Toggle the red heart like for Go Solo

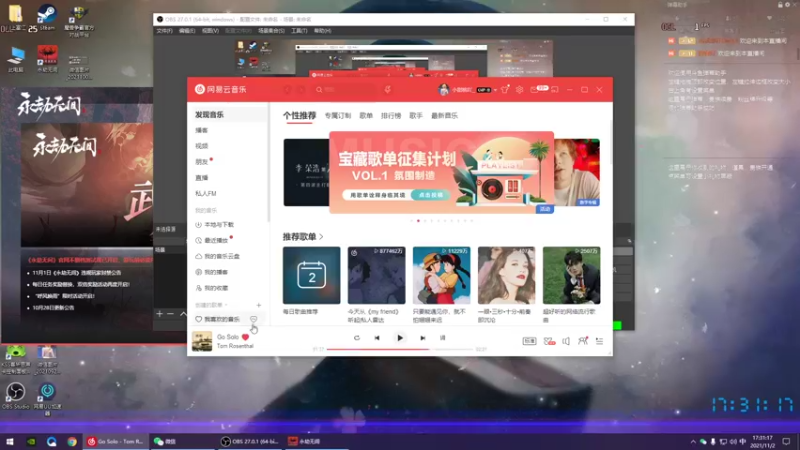[245, 337]
